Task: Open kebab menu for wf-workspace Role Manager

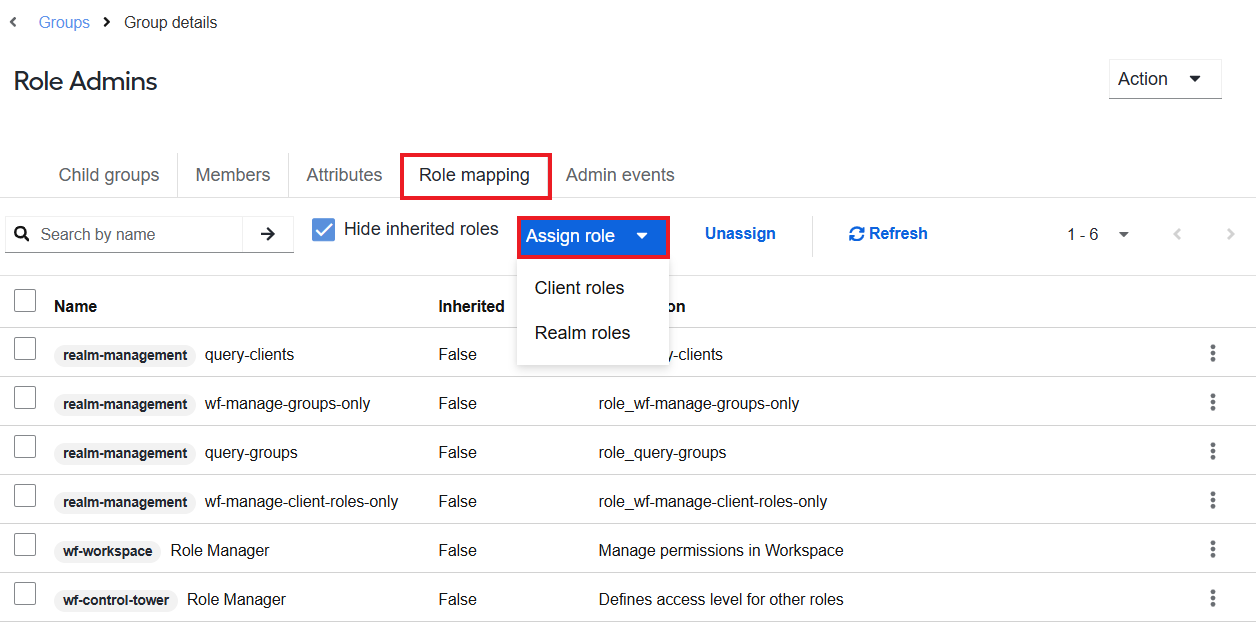Action: click(1212, 549)
